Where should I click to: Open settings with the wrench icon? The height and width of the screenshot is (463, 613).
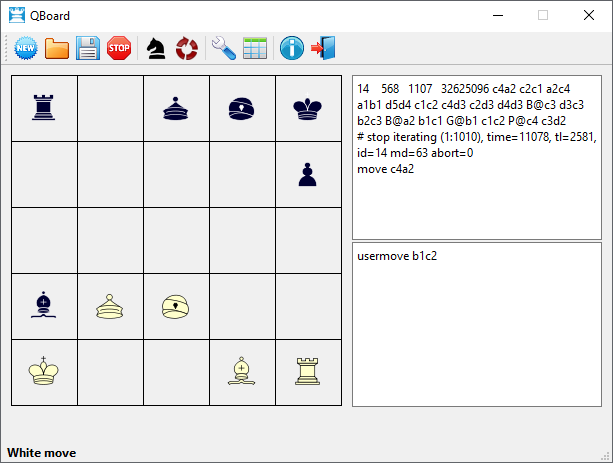(224, 48)
